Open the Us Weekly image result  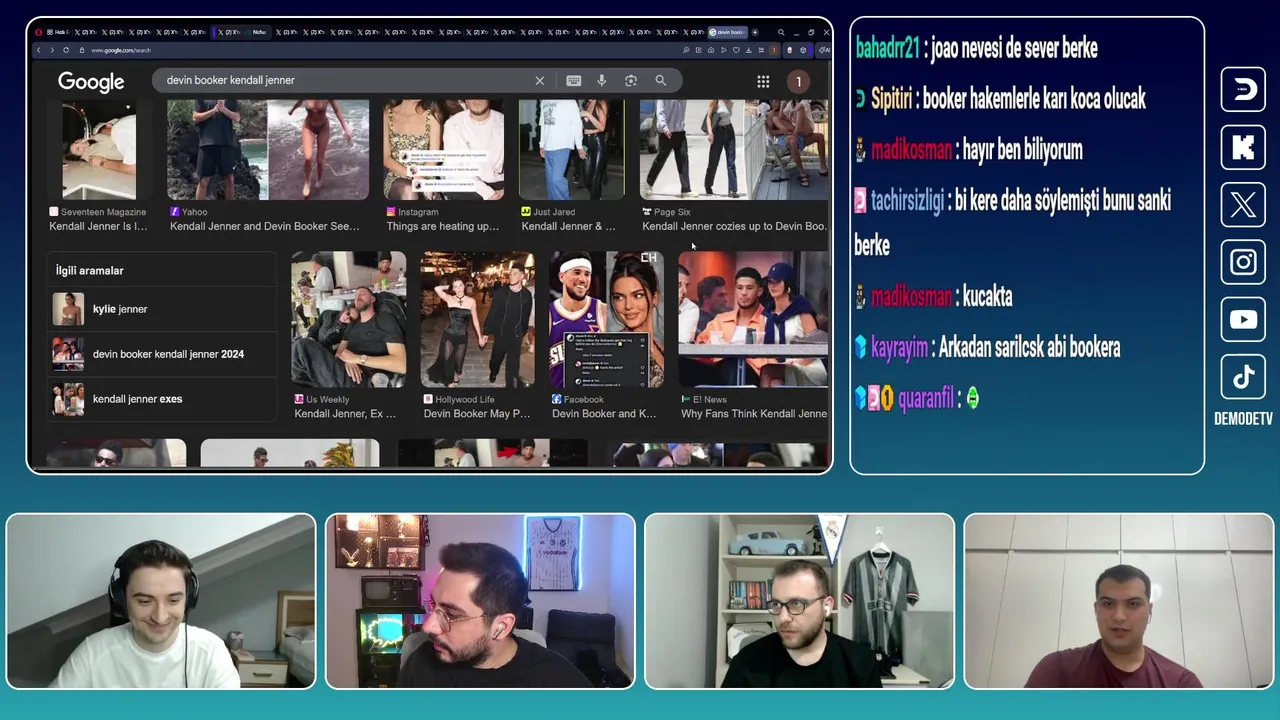click(349, 319)
